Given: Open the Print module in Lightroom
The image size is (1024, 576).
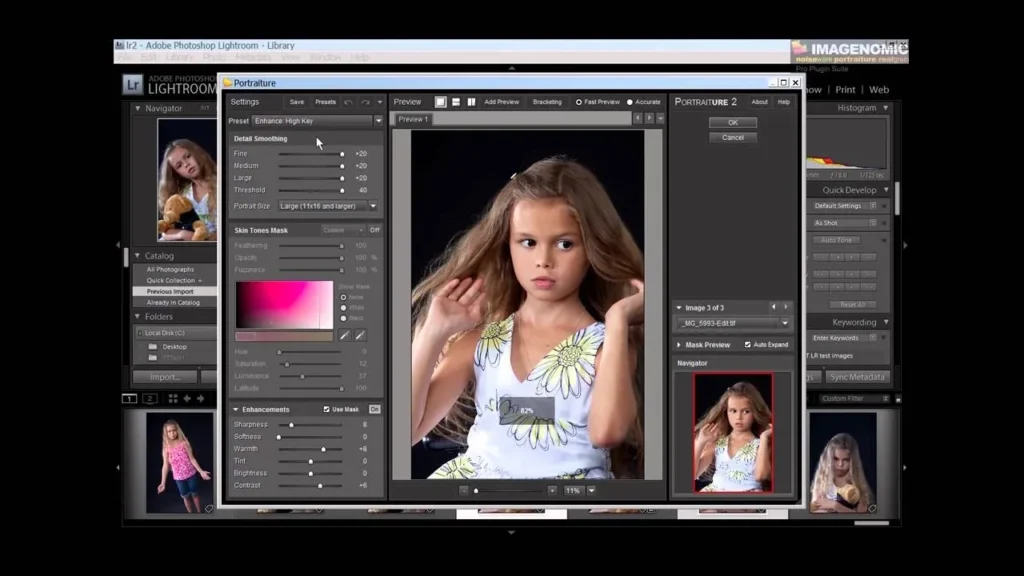Looking at the screenshot, I should 845,89.
